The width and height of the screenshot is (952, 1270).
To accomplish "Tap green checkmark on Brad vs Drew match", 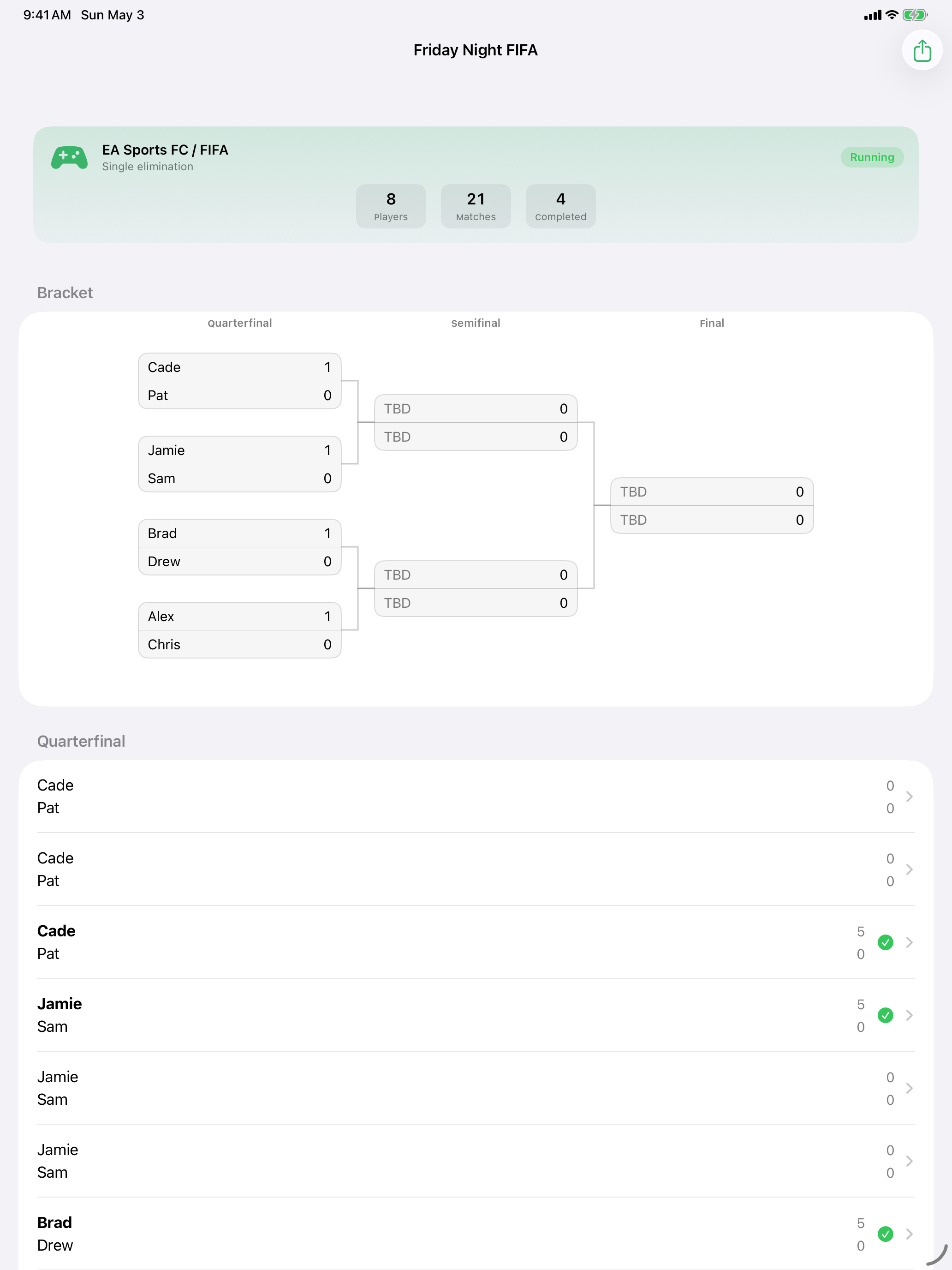I will (886, 1234).
